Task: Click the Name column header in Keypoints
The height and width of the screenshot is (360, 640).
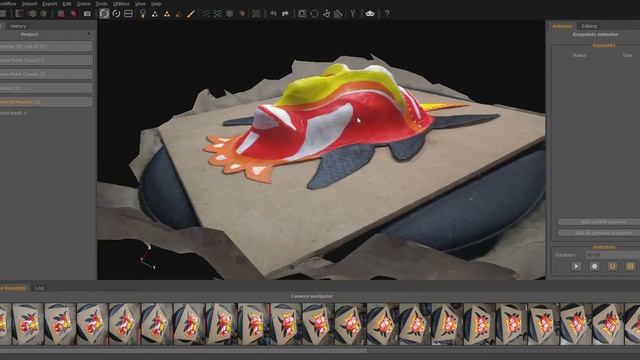Action: click(579, 55)
